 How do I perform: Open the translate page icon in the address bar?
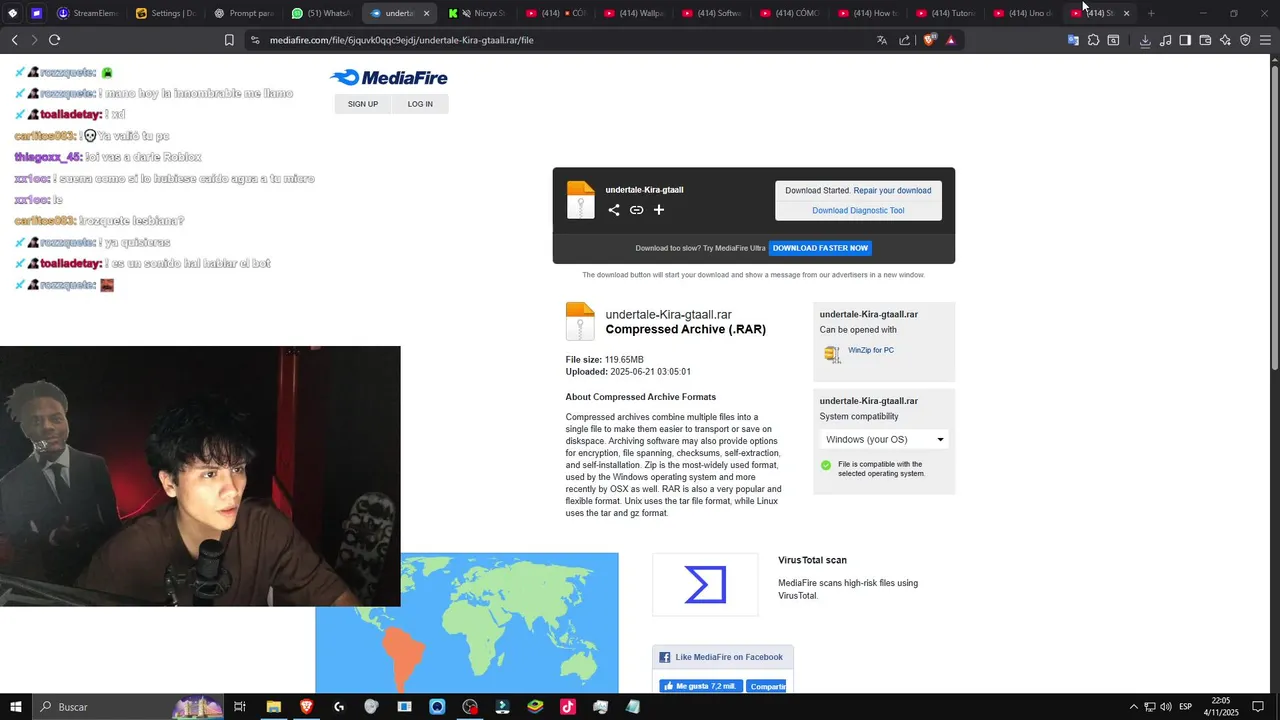coord(882,40)
